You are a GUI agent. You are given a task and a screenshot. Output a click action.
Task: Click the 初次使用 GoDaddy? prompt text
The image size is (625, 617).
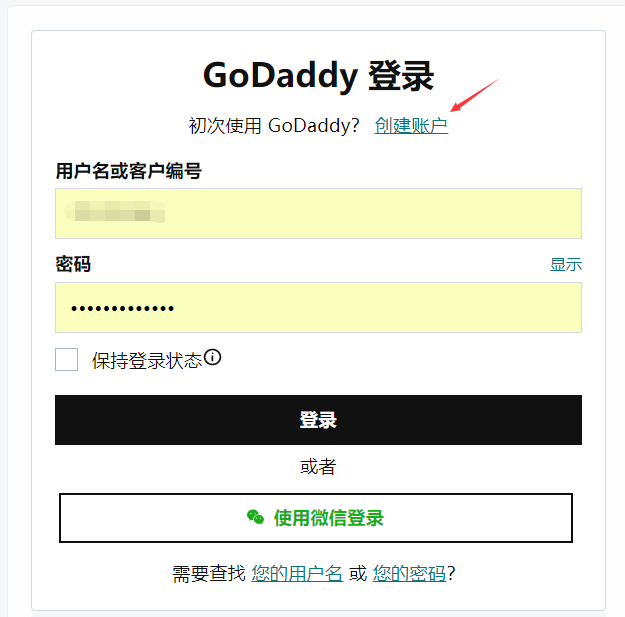click(x=274, y=126)
